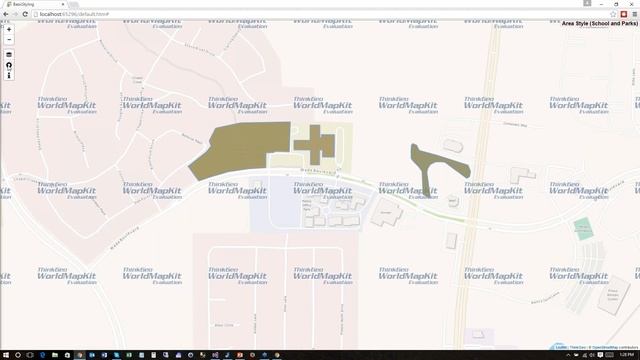Image resolution: width=640 pixels, height=360 pixels.
Task: Open a new browser tab
Action: pos(73,4)
